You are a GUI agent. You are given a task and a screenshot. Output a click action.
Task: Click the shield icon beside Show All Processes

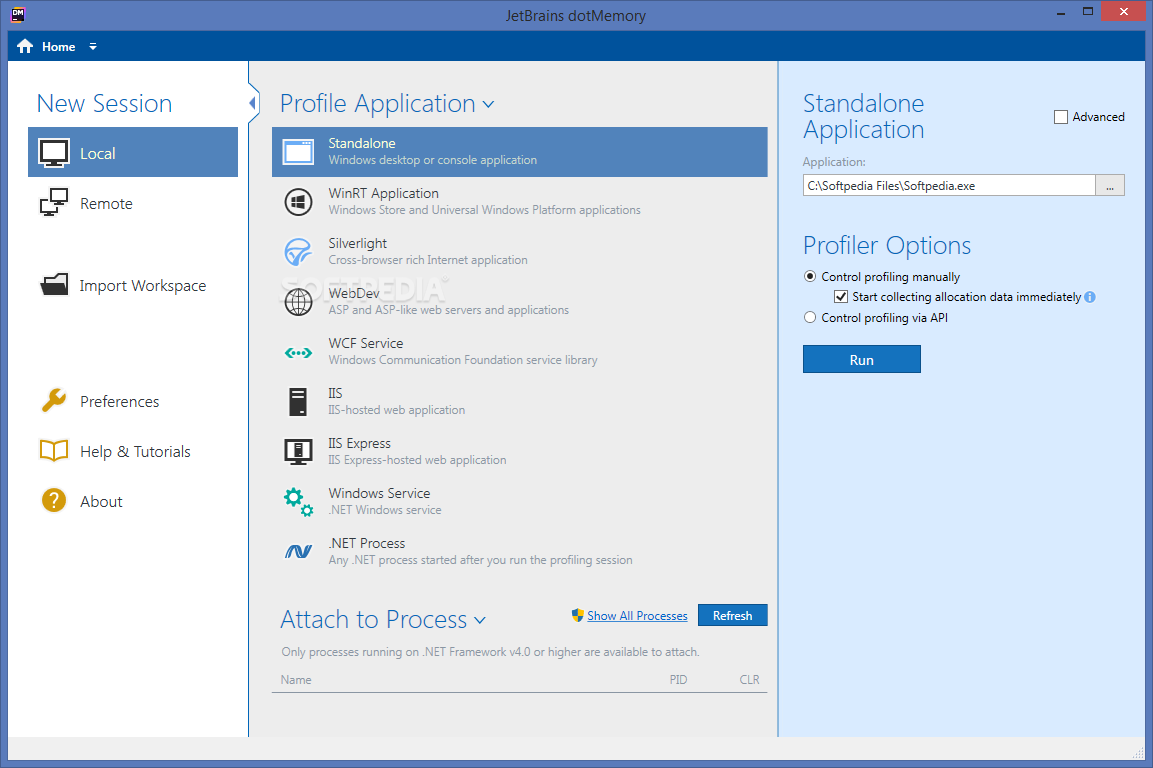tap(578, 615)
